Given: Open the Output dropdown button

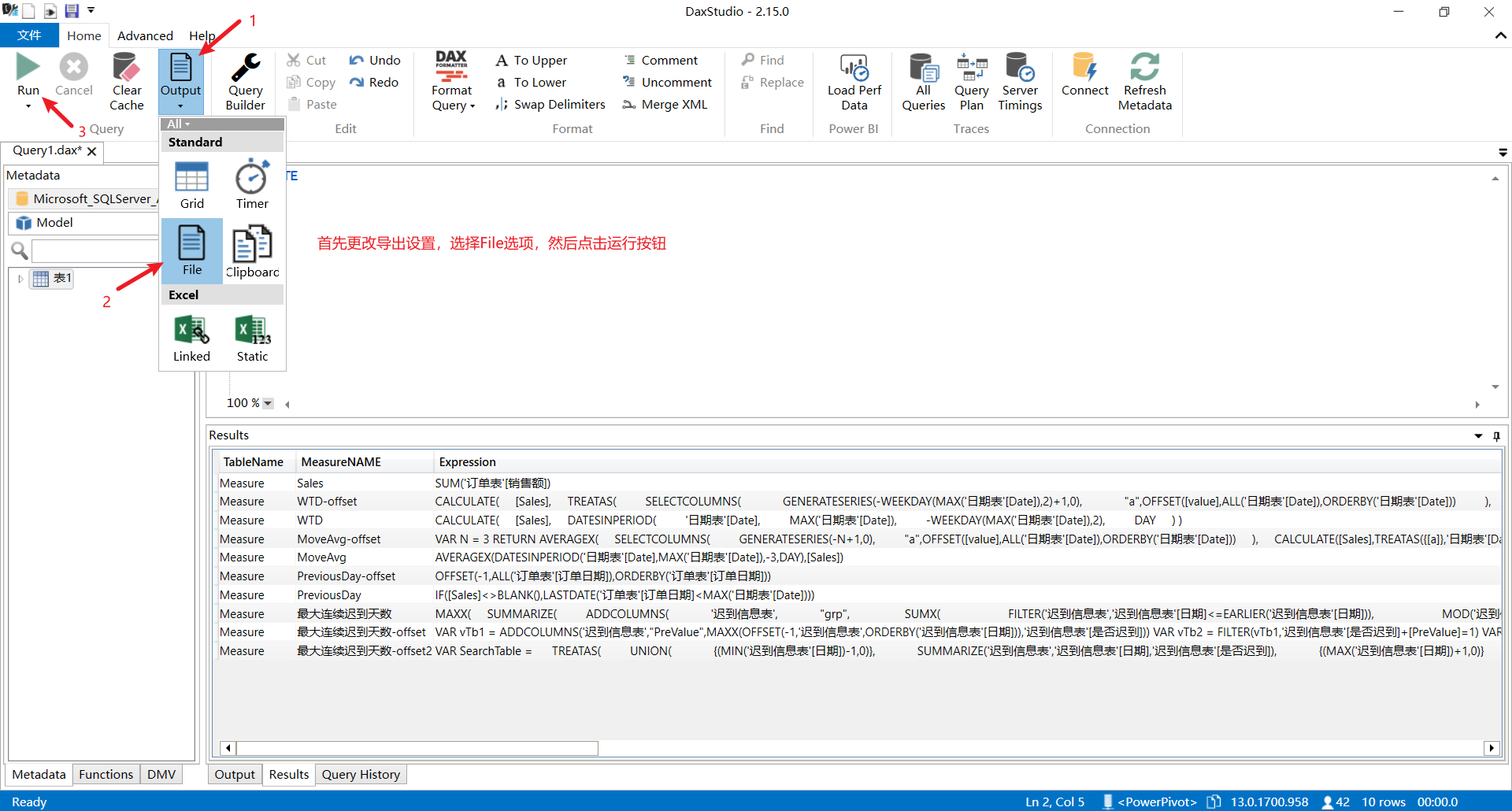Looking at the screenshot, I should point(181,82).
